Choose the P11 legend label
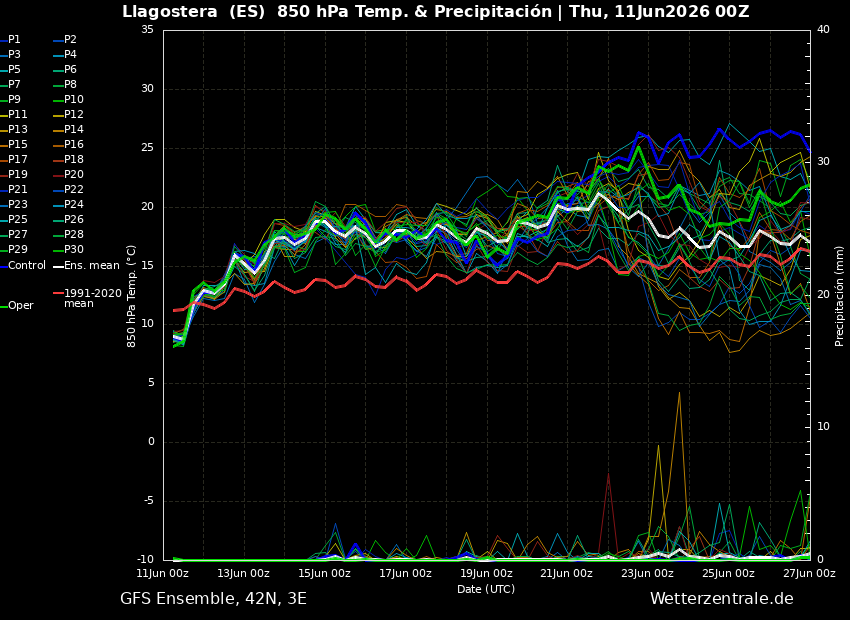 click(17, 114)
